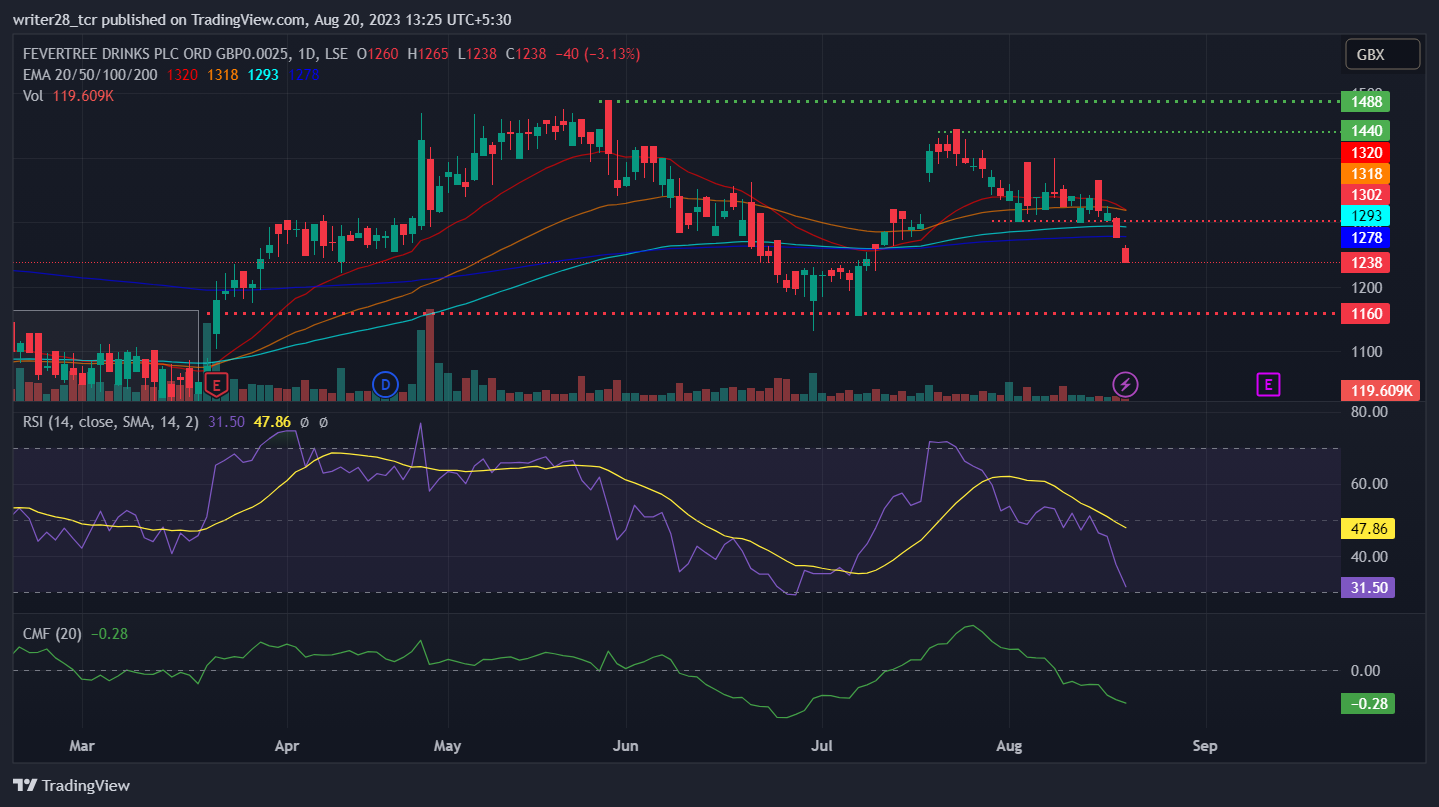This screenshot has height=807, width=1439.
Task: Select the EMA 20/50/100/200 indicator legend
Action: point(91,74)
